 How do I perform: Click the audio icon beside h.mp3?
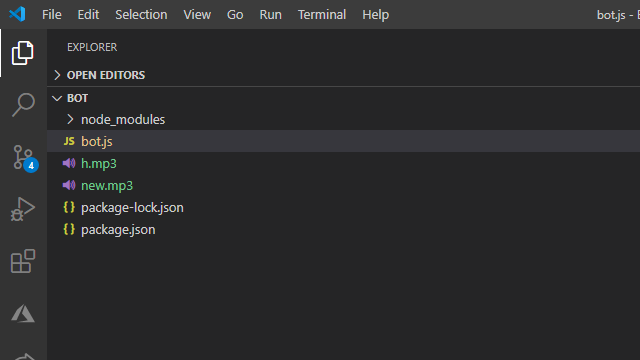coord(69,163)
